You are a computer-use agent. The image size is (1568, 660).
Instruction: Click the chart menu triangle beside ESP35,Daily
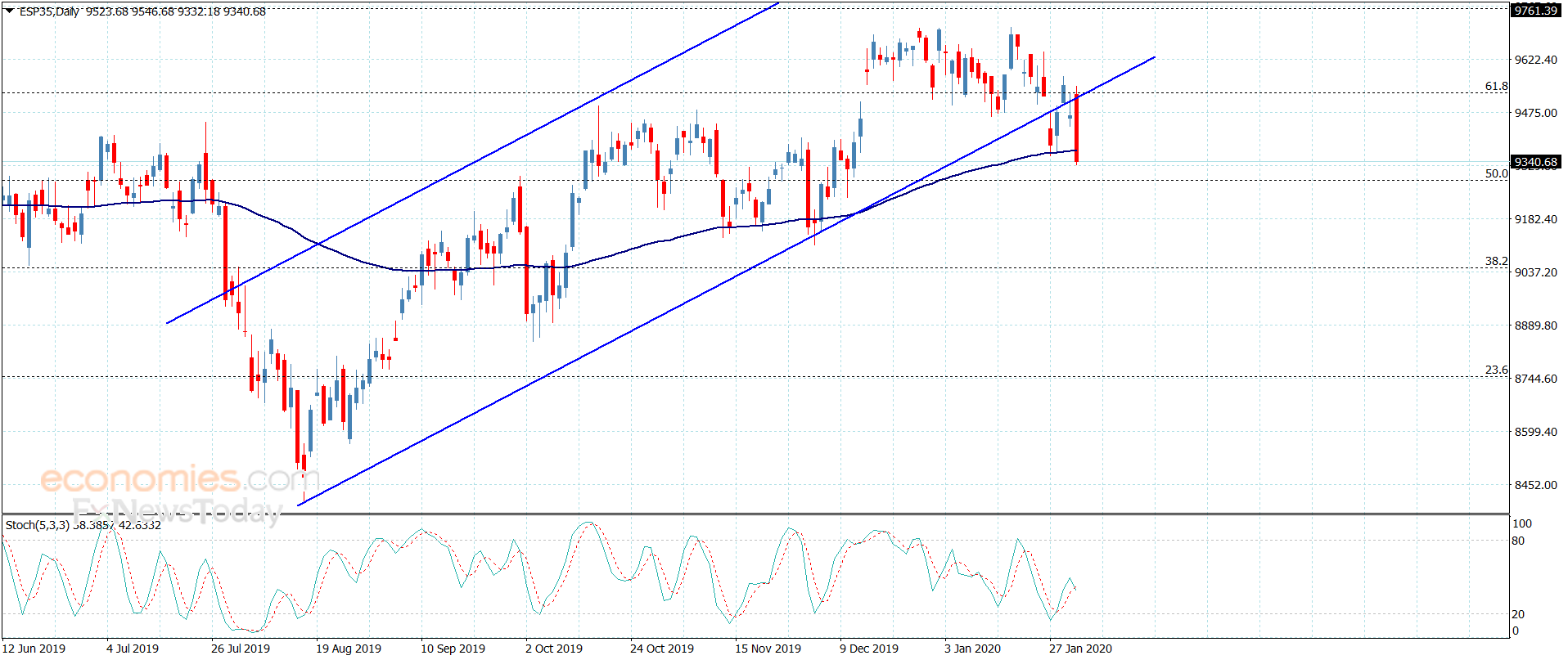coord(10,11)
